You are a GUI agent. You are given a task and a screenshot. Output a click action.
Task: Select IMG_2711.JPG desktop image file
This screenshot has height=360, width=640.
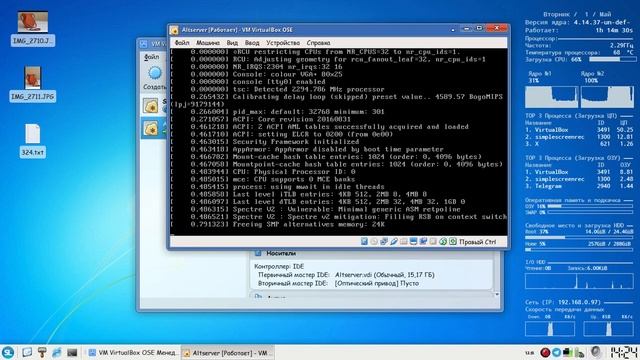[x=33, y=84]
